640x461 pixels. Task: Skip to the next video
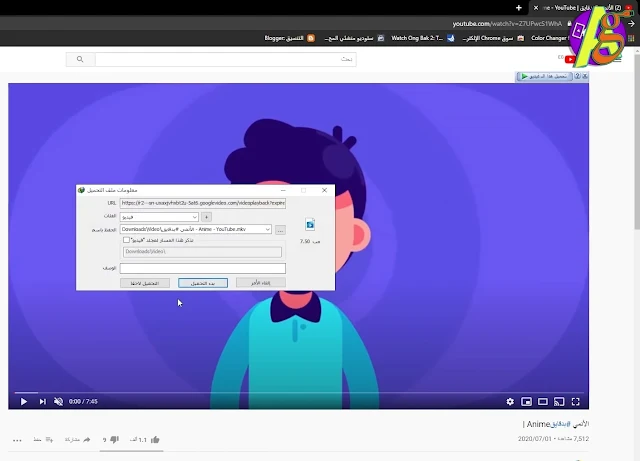pyautogui.click(x=42, y=402)
